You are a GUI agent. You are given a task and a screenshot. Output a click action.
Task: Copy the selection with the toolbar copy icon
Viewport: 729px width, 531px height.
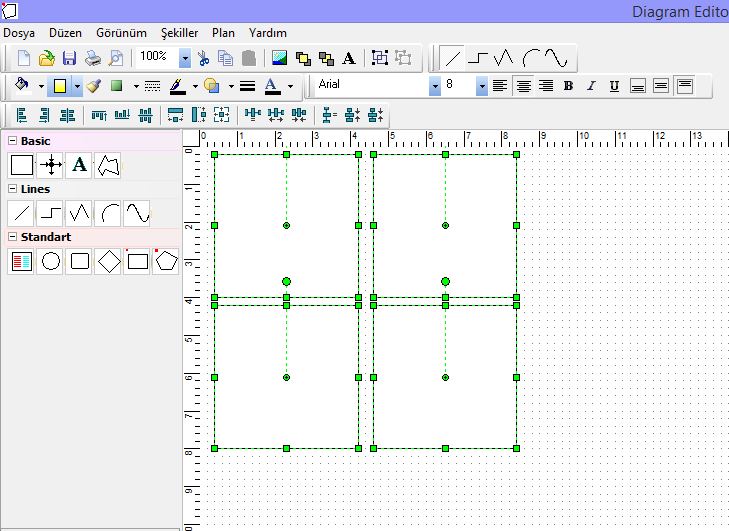pos(225,58)
